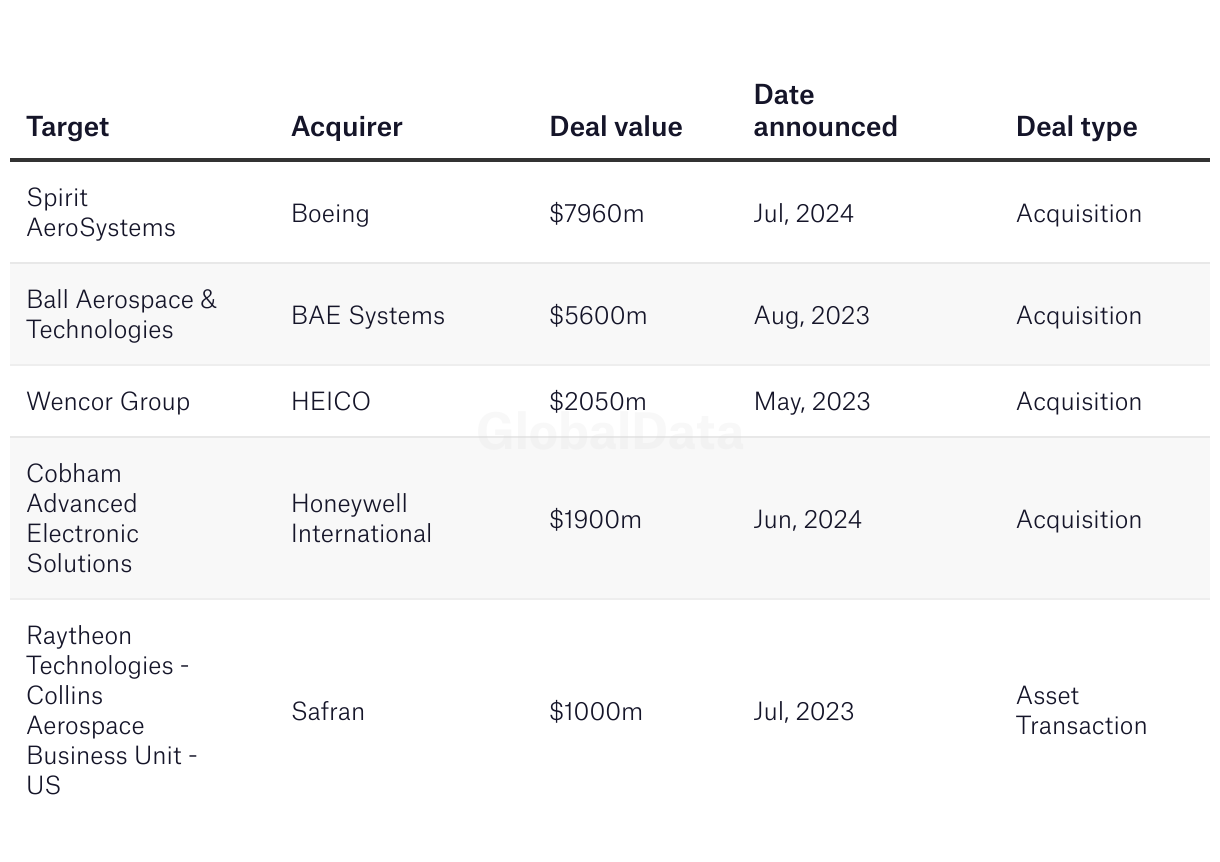Click the Date announced column header
Viewport: 1220px width, 862px height.
825,111
